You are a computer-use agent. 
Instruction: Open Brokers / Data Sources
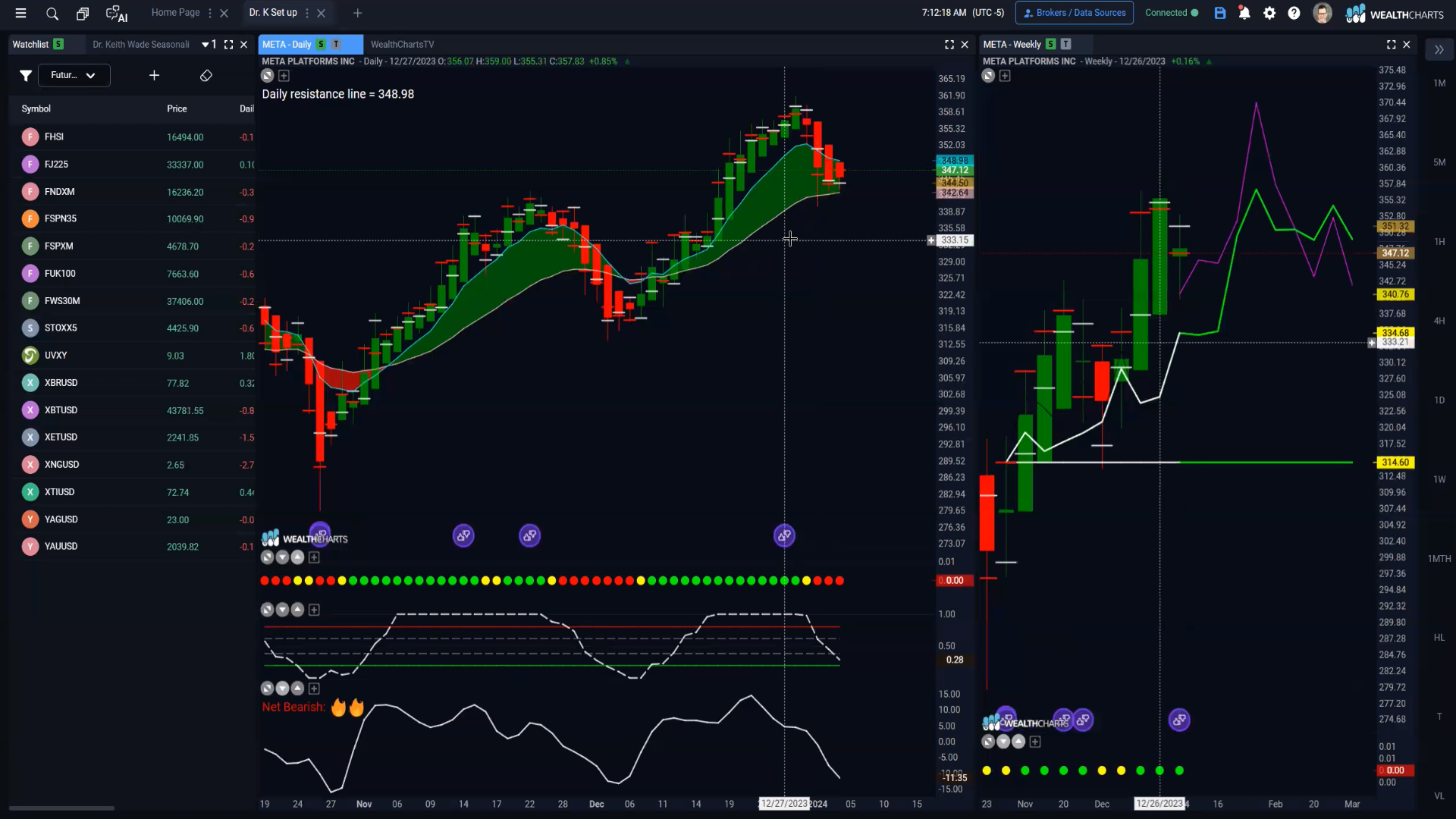coord(1075,13)
